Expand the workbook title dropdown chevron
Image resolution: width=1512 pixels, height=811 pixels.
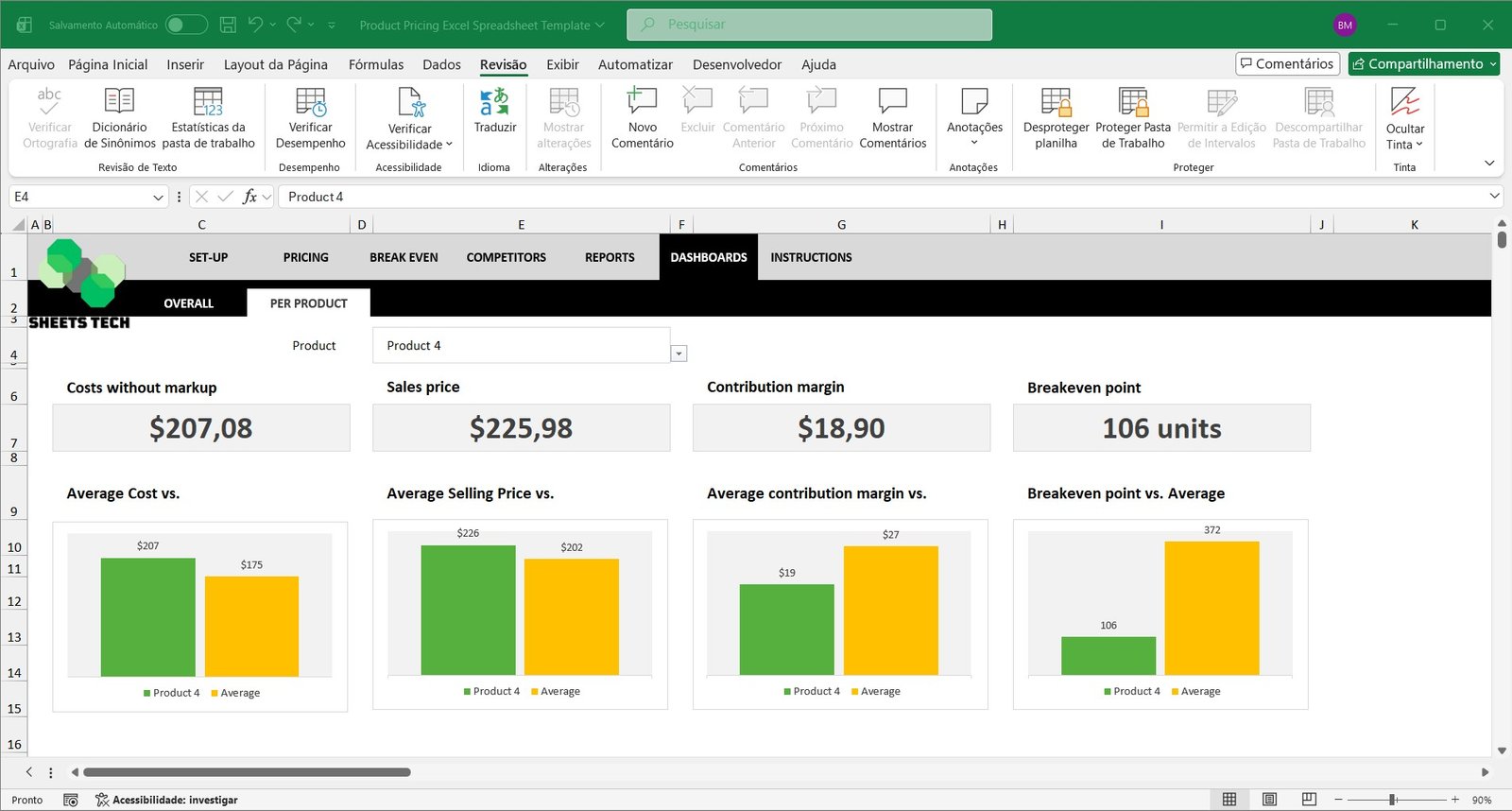click(600, 26)
